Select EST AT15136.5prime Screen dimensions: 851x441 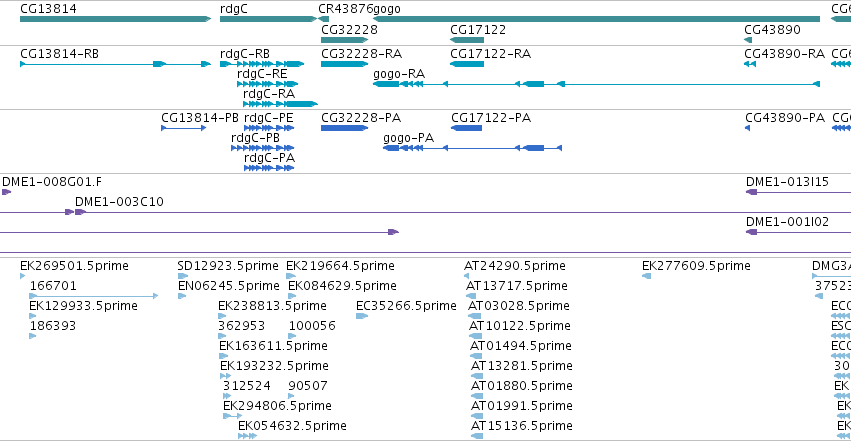pos(477,436)
